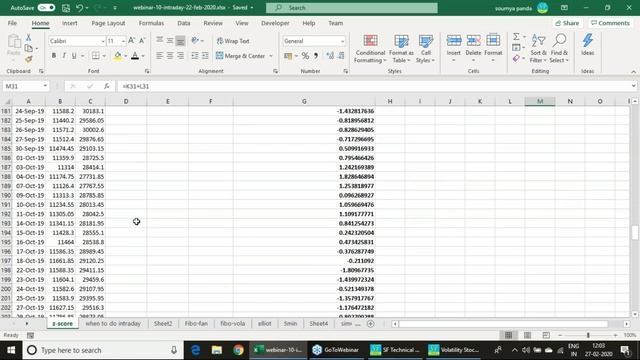Open Sort & Filter menu
The image size is (640, 360).
pyautogui.click(x=538, y=49)
